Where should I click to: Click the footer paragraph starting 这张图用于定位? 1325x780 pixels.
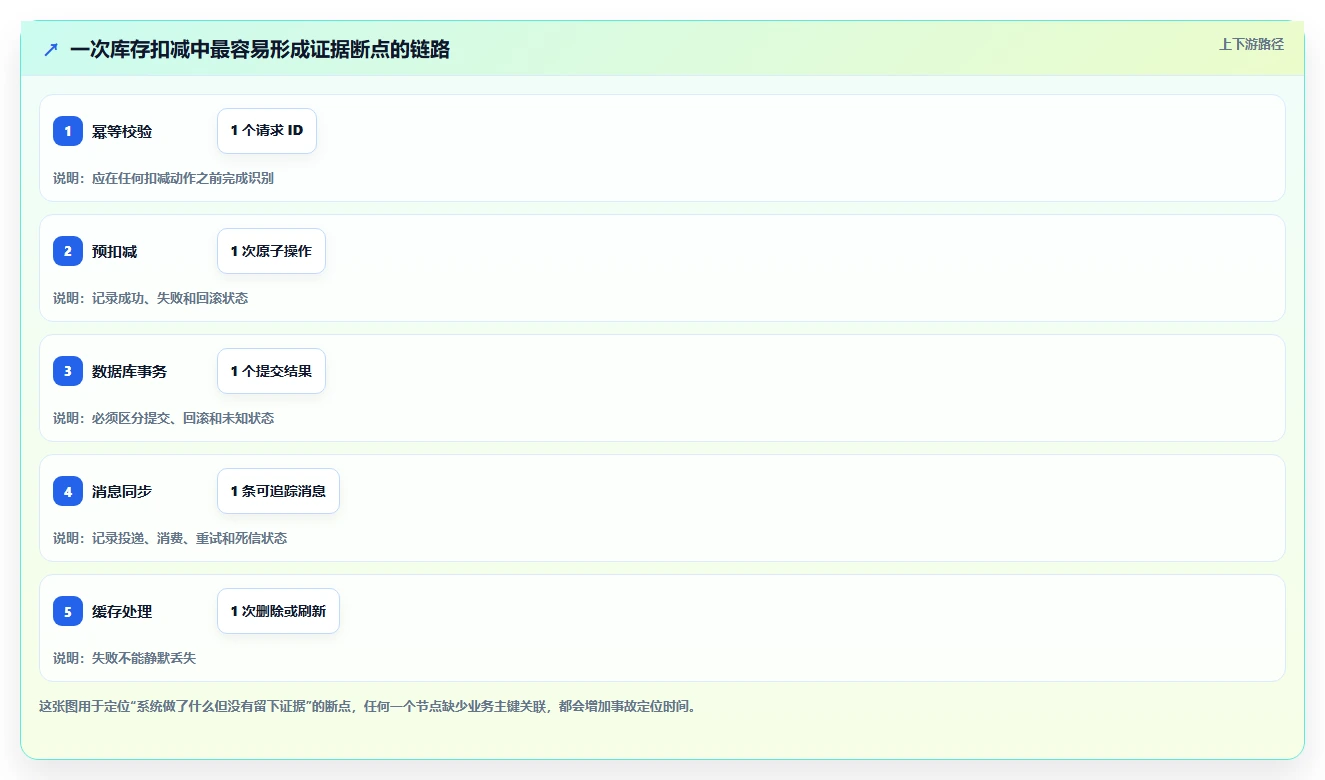367,706
